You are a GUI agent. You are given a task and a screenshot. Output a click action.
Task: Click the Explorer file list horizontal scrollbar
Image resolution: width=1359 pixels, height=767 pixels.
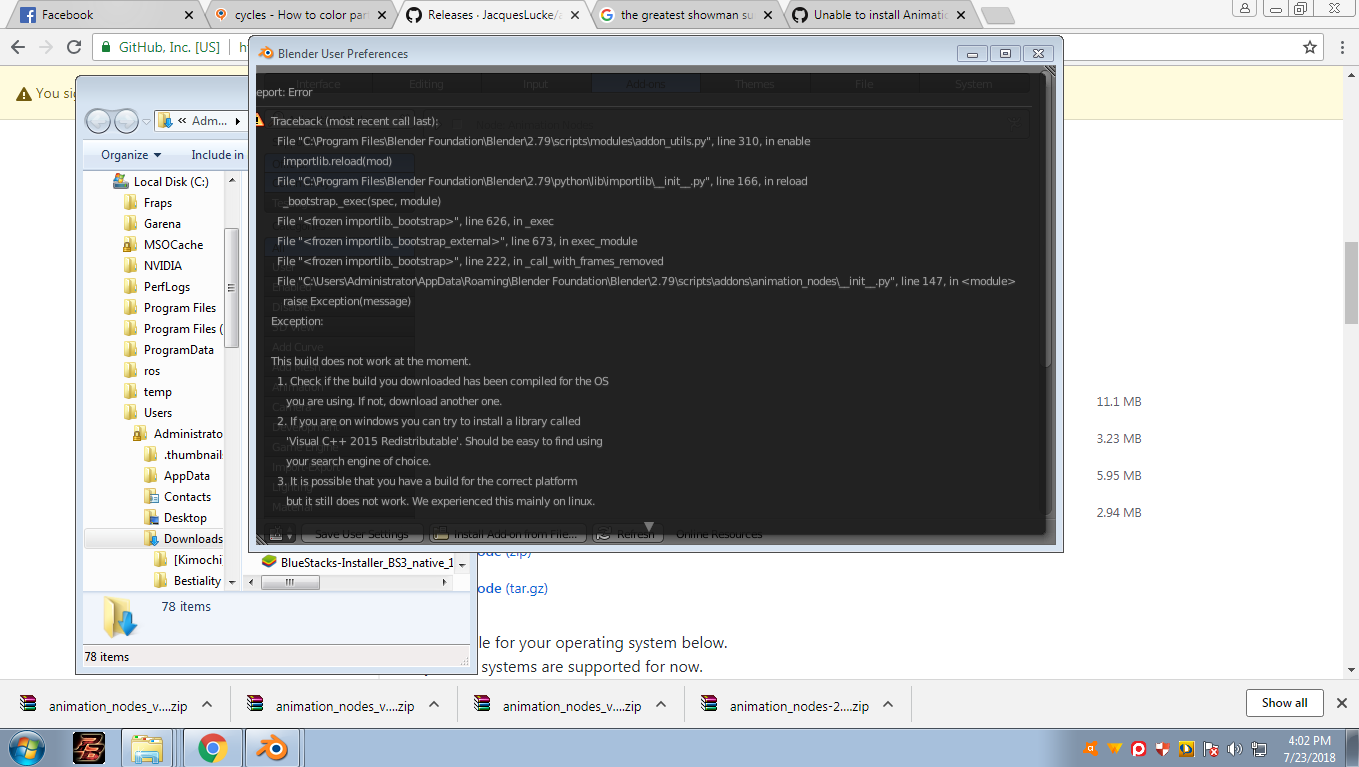[x=289, y=583]
